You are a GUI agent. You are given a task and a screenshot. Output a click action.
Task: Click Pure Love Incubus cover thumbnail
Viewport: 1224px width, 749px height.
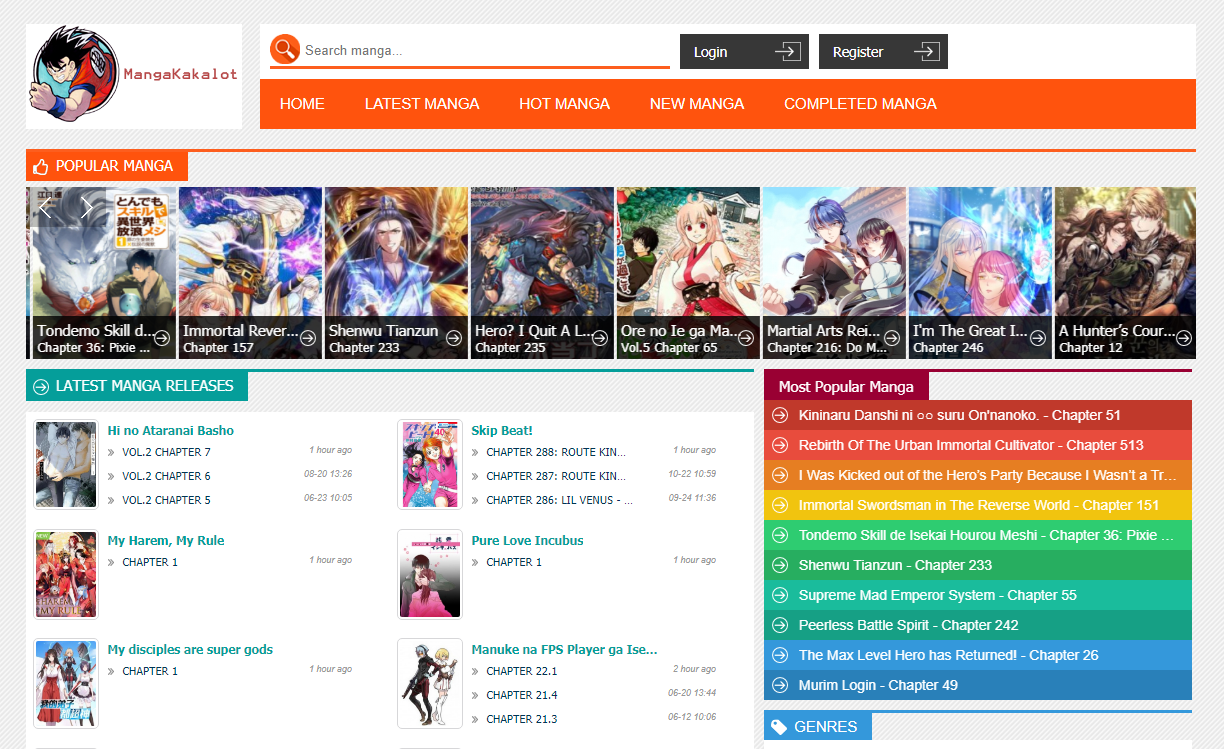(x=430, y=575)
